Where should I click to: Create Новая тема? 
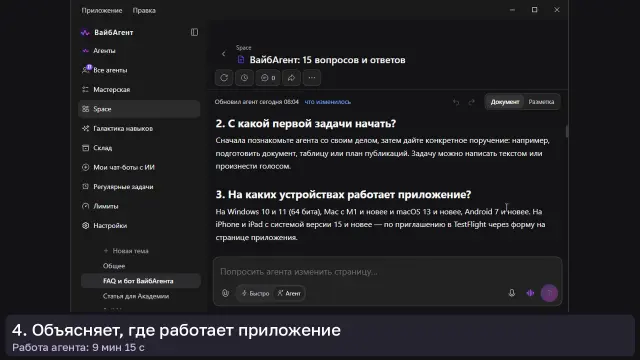(127, 251)
